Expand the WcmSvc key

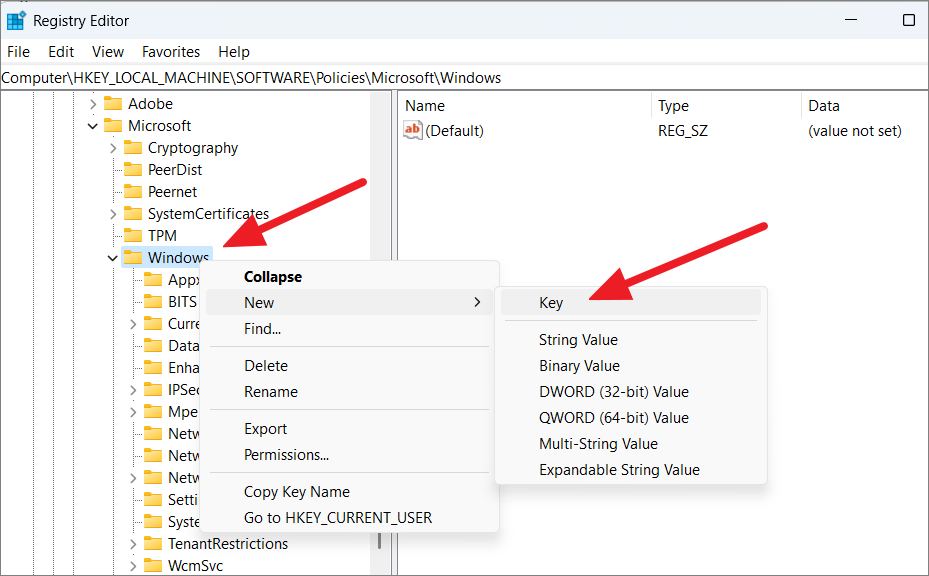point(133,566)
